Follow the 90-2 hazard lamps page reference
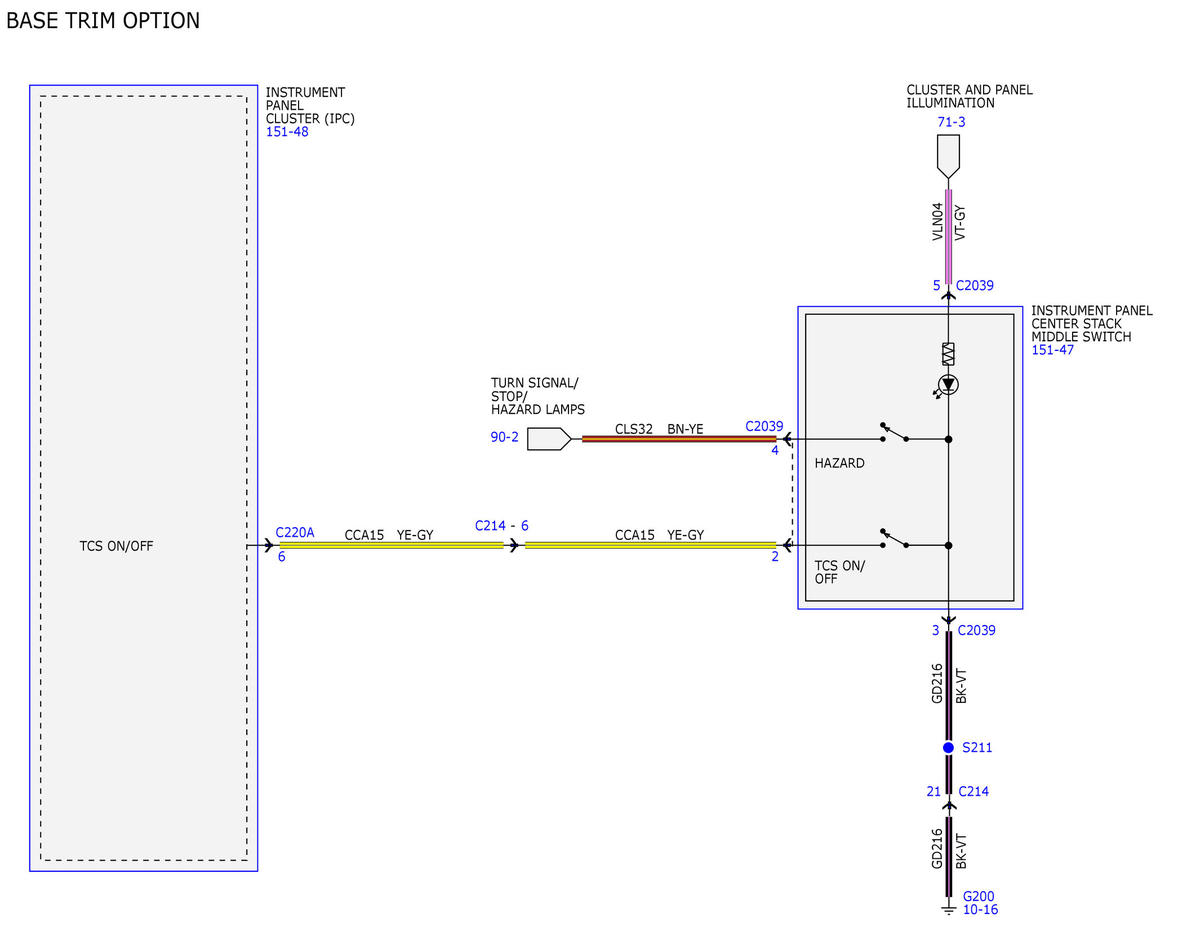The image size is (1200, 927). [505, 438]
